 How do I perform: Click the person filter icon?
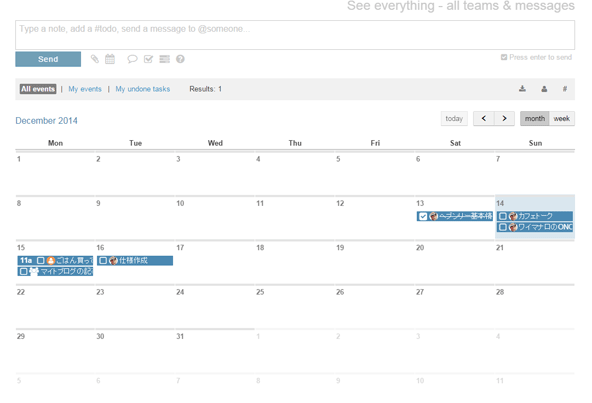(544, 89)
